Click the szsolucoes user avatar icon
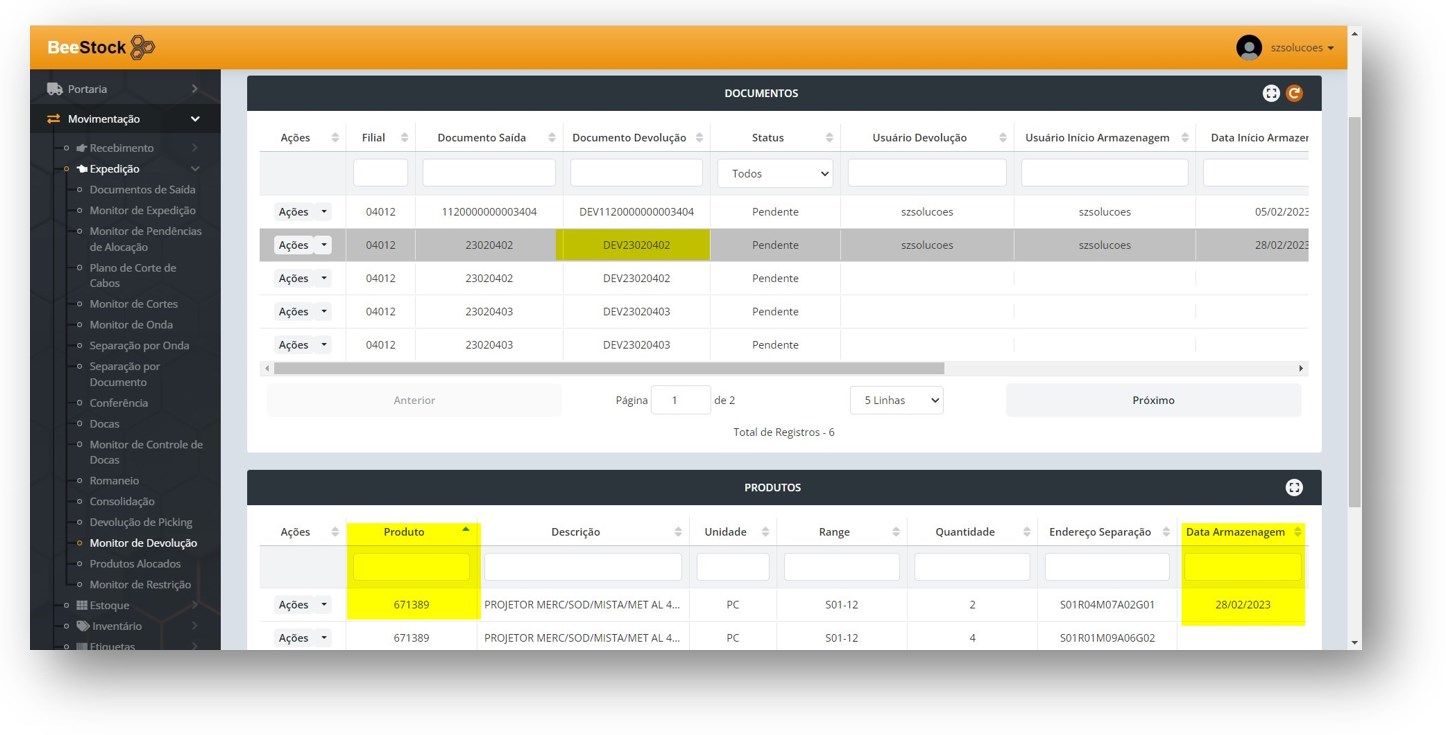This screenshot has width=1446, height=735. pos(1248,47)
